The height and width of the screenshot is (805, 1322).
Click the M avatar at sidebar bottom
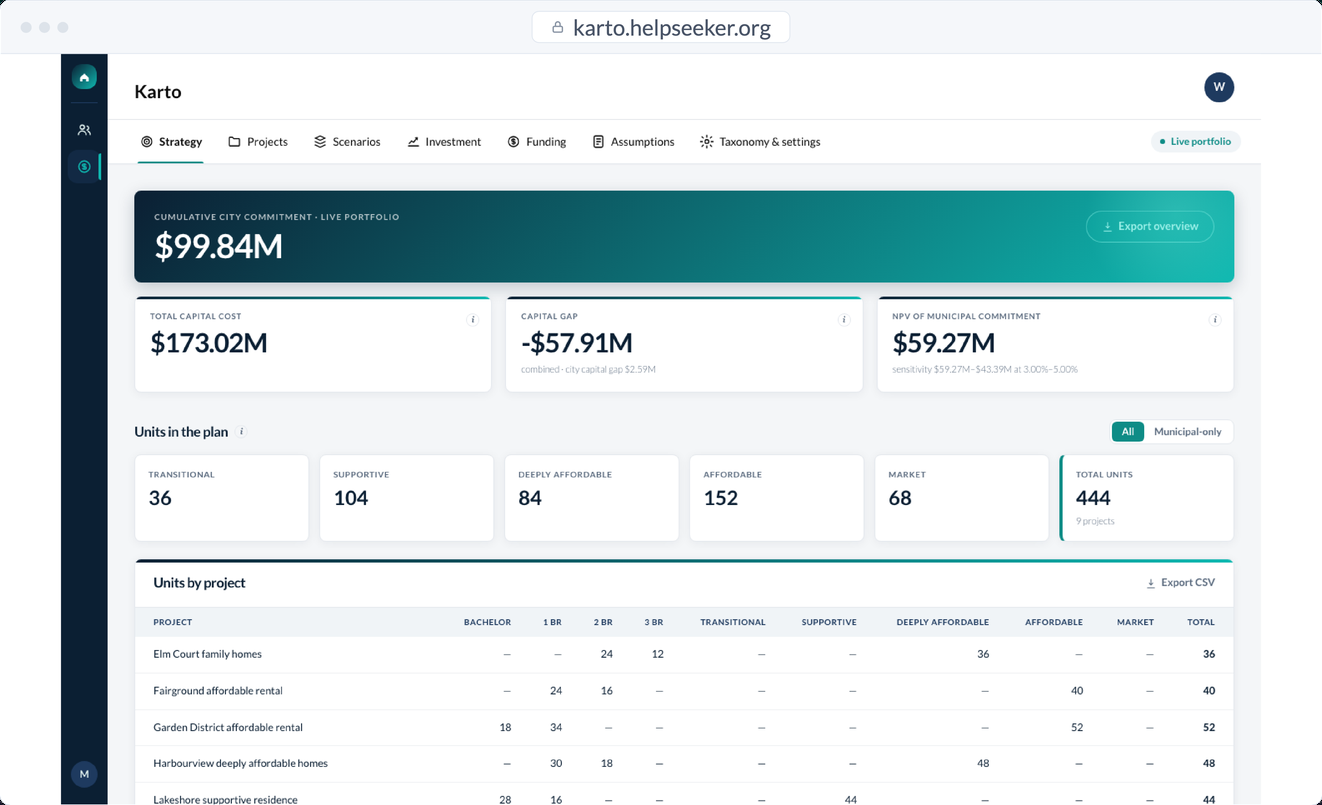[84, 774]
